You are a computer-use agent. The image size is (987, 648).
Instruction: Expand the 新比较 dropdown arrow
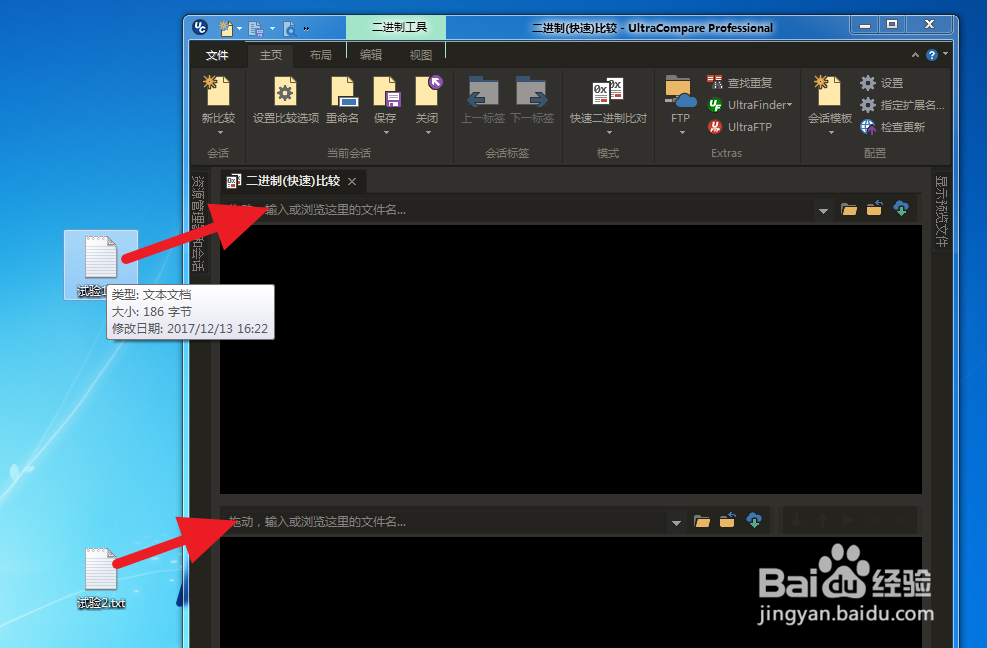pos(220,133)
